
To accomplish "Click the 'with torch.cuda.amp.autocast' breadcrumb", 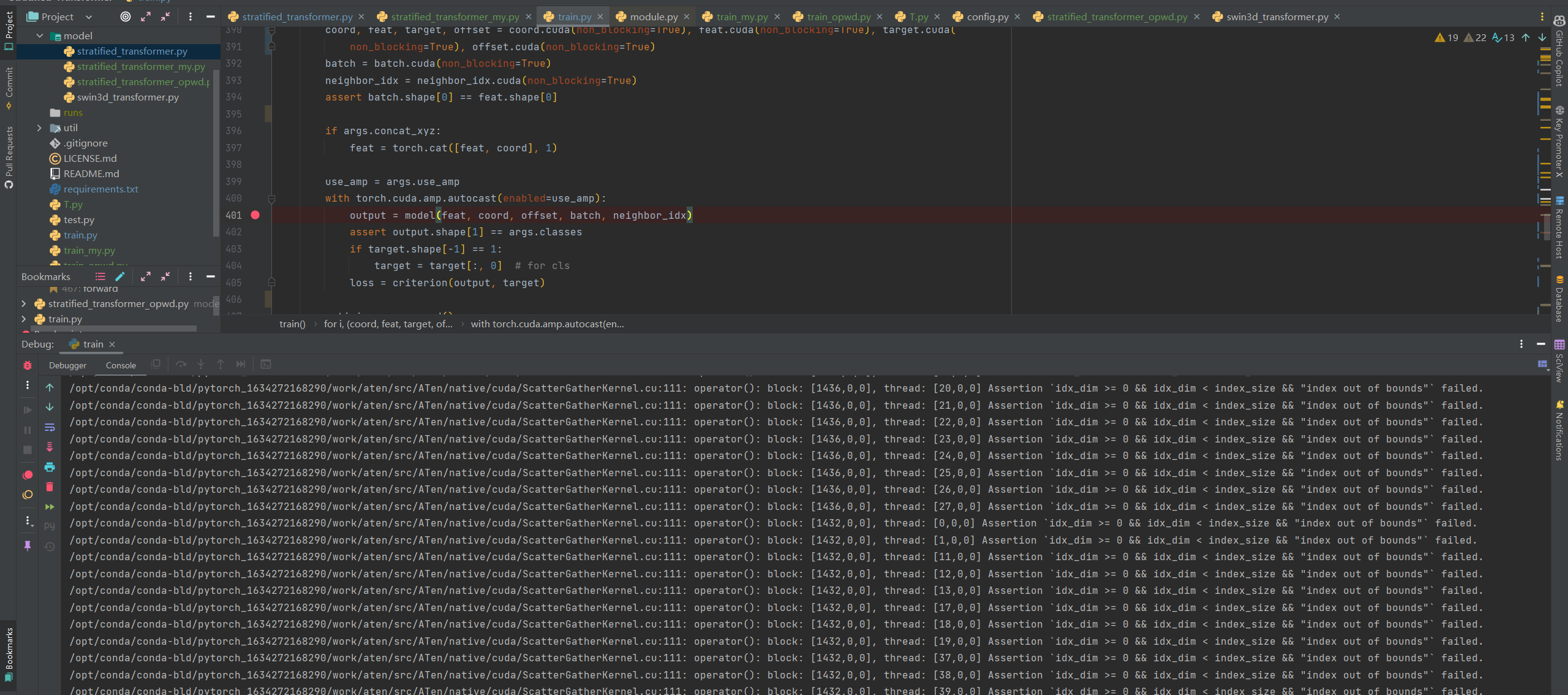I will pyautogui.click(x=547, y=324).
